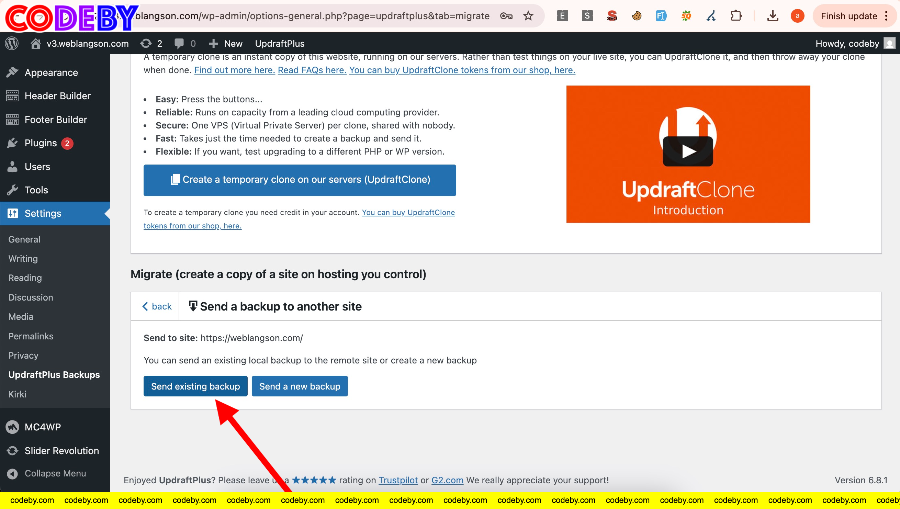The width and height of the screenshot is (900, 509).
Task: Open Media settings submenu
Action: [x=21, y=317]
